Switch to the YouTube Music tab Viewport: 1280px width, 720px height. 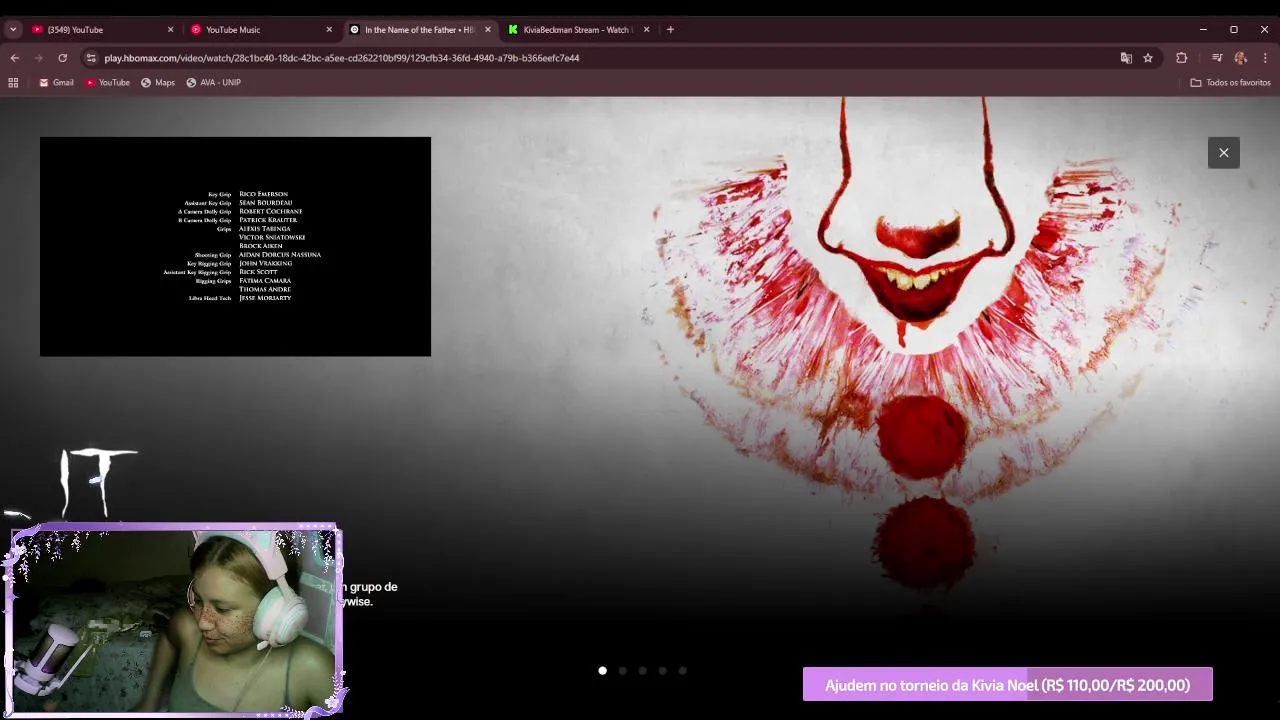[x=261, y=29]
